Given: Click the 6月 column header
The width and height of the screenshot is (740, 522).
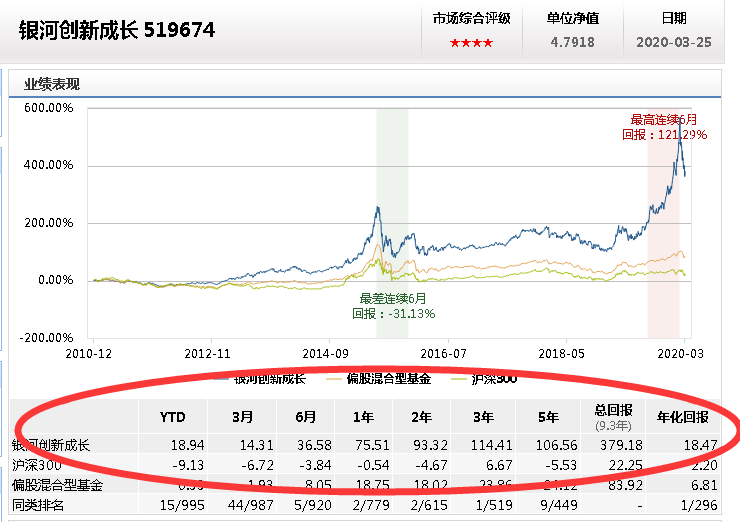Looking at the screenshot, I should 306,417.
